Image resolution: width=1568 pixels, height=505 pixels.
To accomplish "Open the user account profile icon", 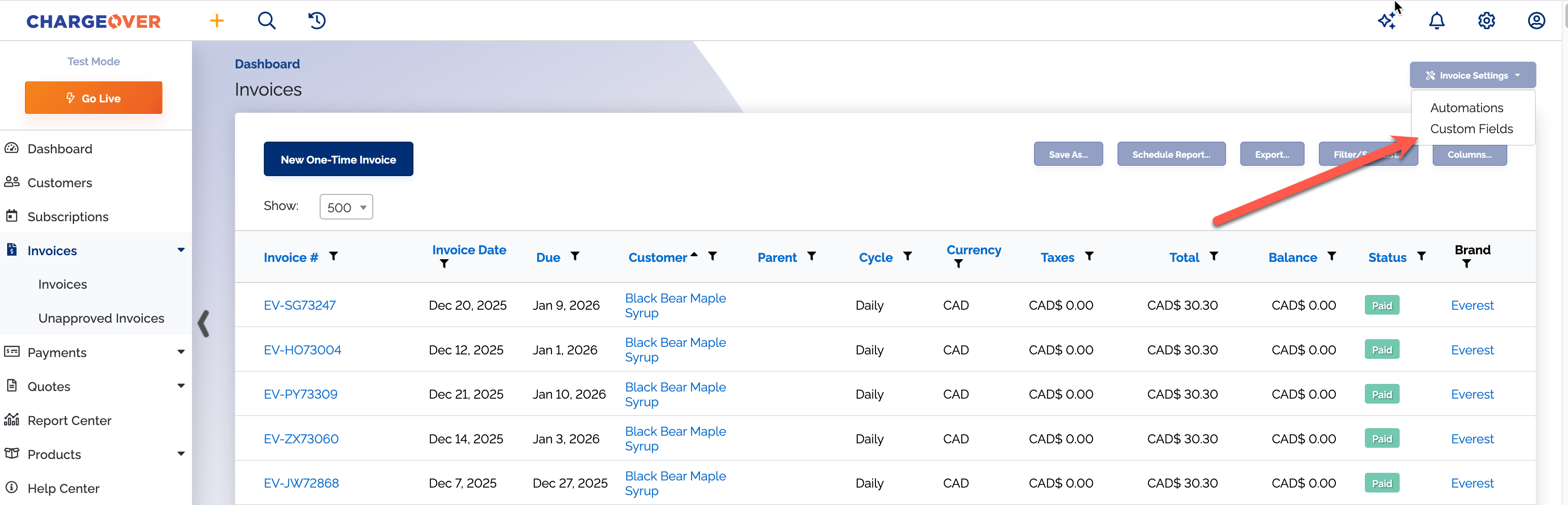I will [x=1536, y=21].
